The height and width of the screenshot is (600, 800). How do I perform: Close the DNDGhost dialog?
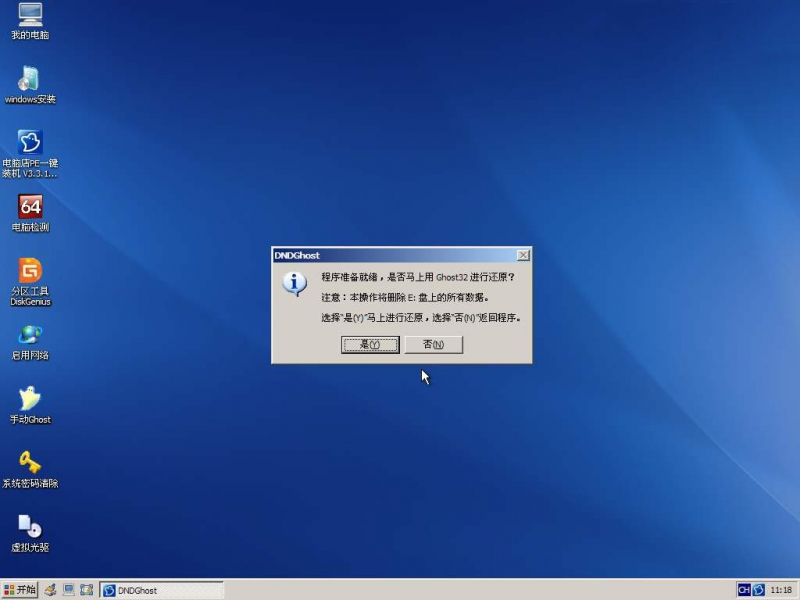click(523, 255)
